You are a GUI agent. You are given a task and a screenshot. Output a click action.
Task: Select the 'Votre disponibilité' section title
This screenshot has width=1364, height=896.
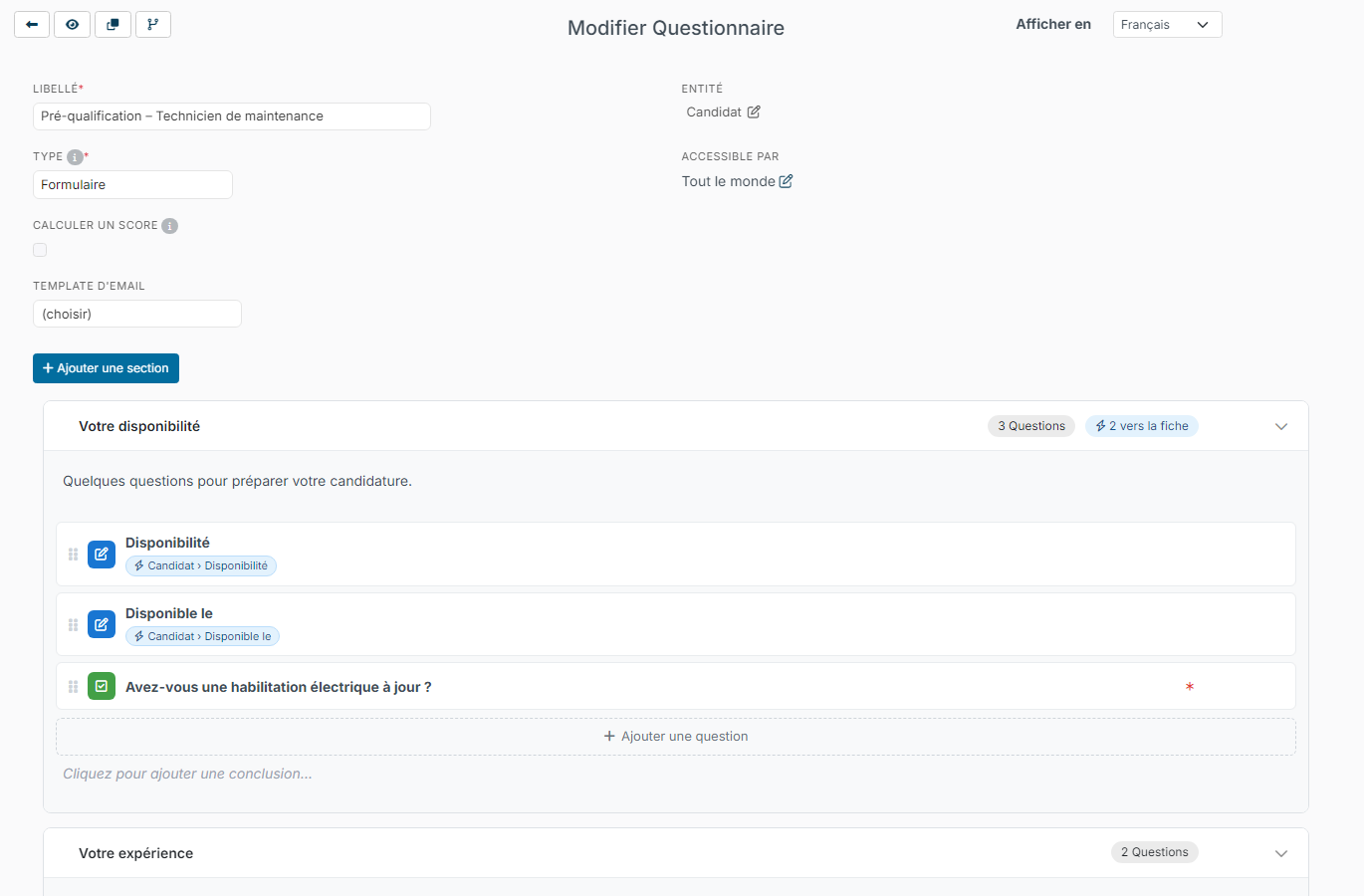(139, 426)
